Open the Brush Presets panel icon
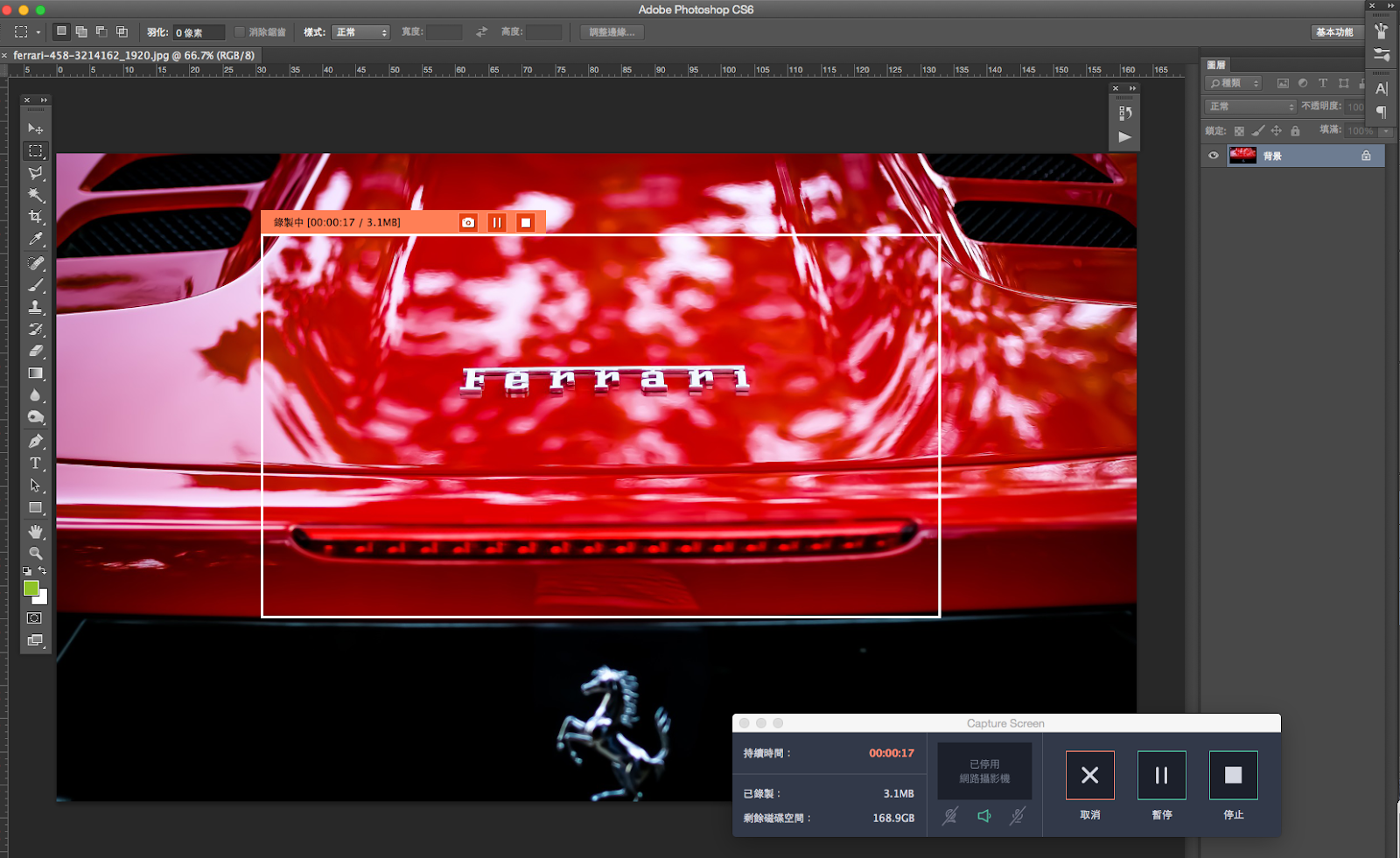Image resolution: width=1400 pixels, height=858 pixels. [x=1382, y=31]
